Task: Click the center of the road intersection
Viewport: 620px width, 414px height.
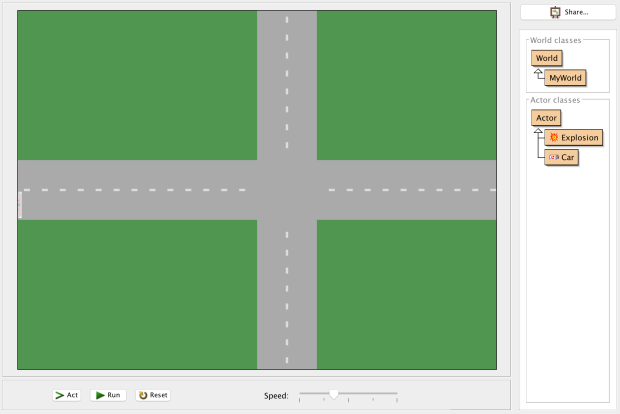Action: pos(287,190)
